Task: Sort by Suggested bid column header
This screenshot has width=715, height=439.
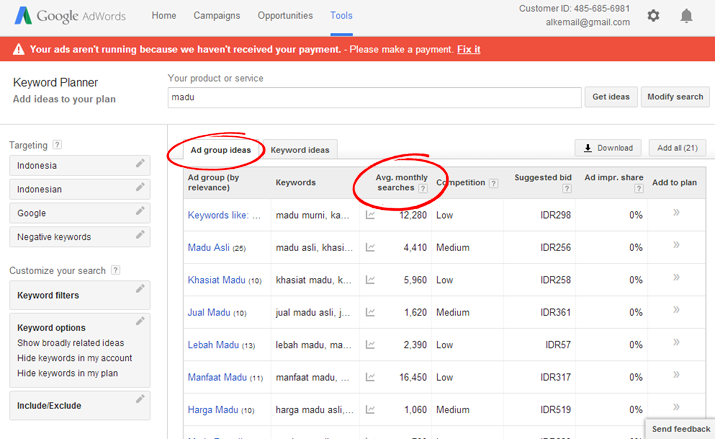Action: 543,177
